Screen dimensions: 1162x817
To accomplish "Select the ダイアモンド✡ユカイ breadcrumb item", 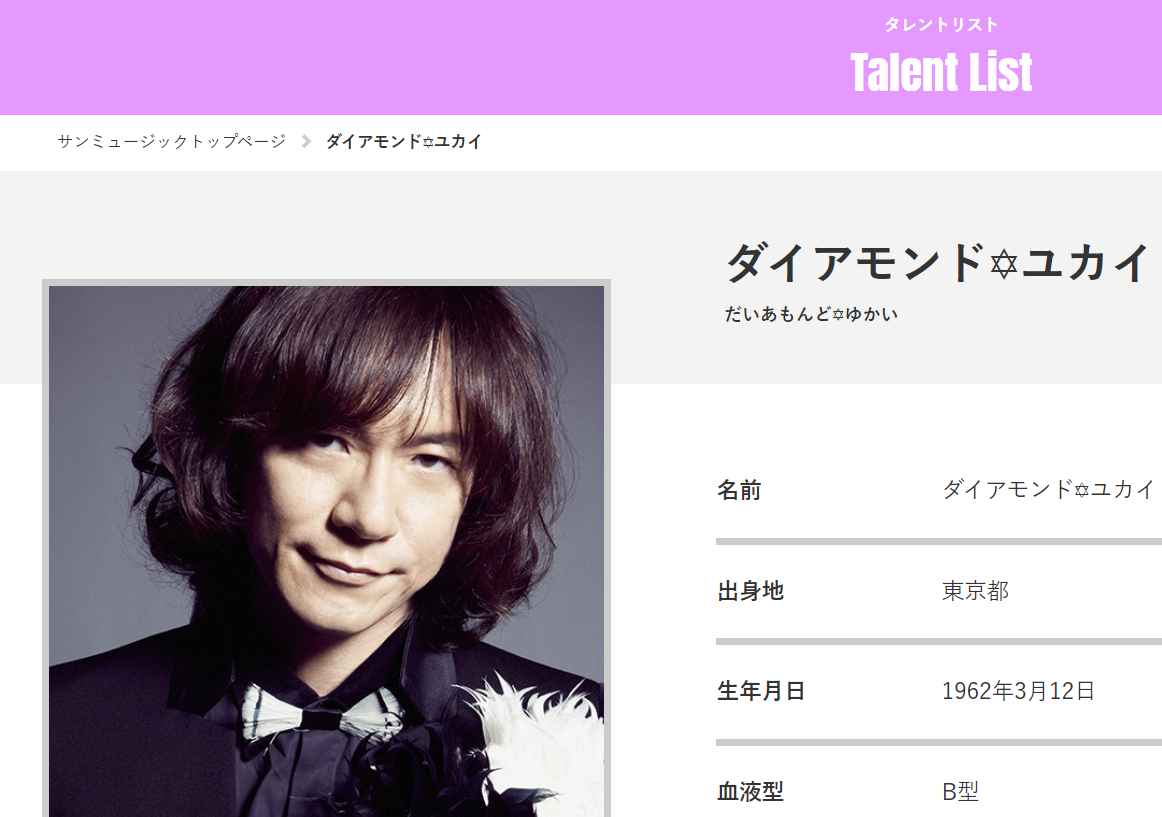I will pos(404,141).
